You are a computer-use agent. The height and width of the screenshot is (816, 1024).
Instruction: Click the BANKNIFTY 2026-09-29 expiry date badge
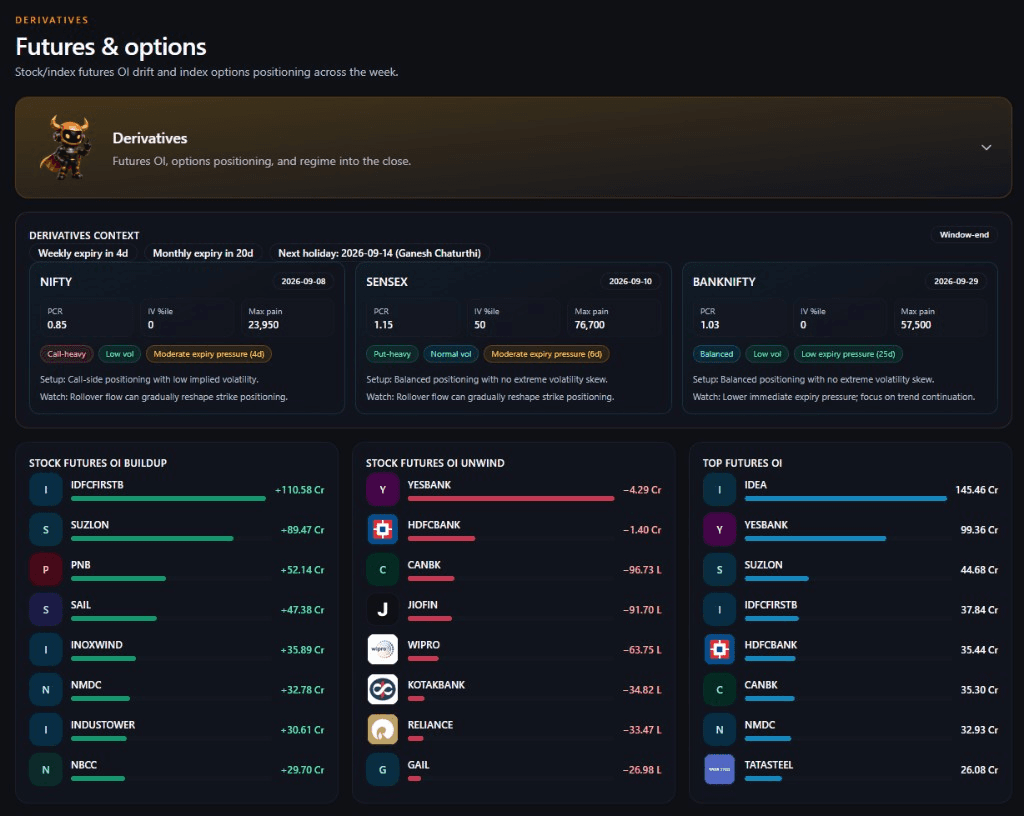pos(956,281)
